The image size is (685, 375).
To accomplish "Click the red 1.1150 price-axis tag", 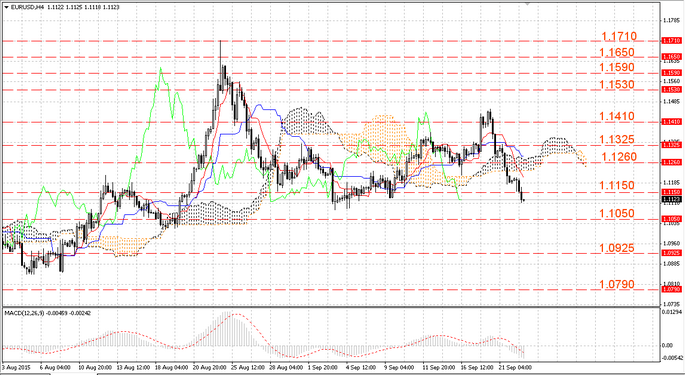I will pyautogui.click(x=671, y=192).
